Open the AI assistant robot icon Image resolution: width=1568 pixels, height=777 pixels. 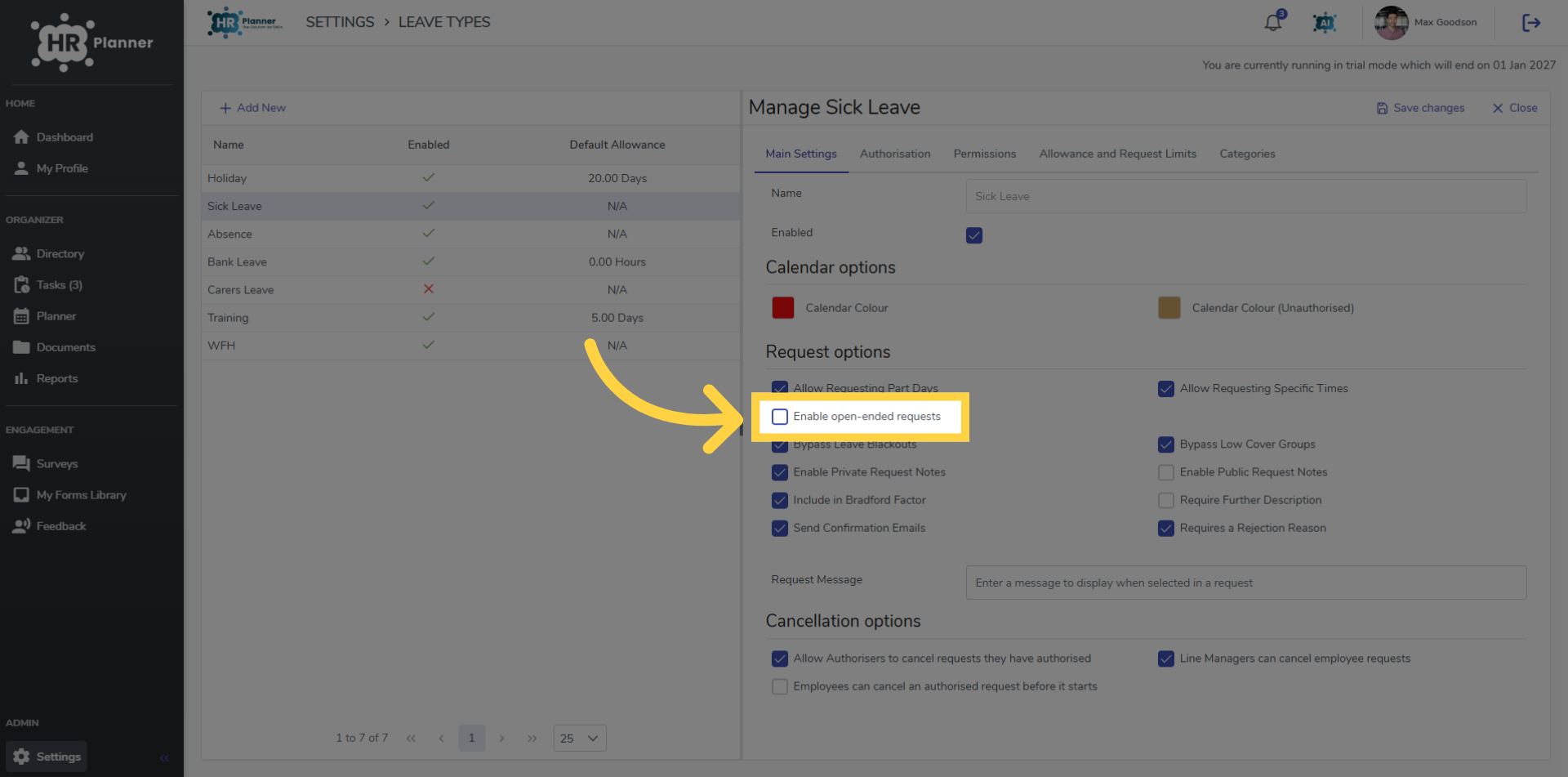(x=1325, y=23)
